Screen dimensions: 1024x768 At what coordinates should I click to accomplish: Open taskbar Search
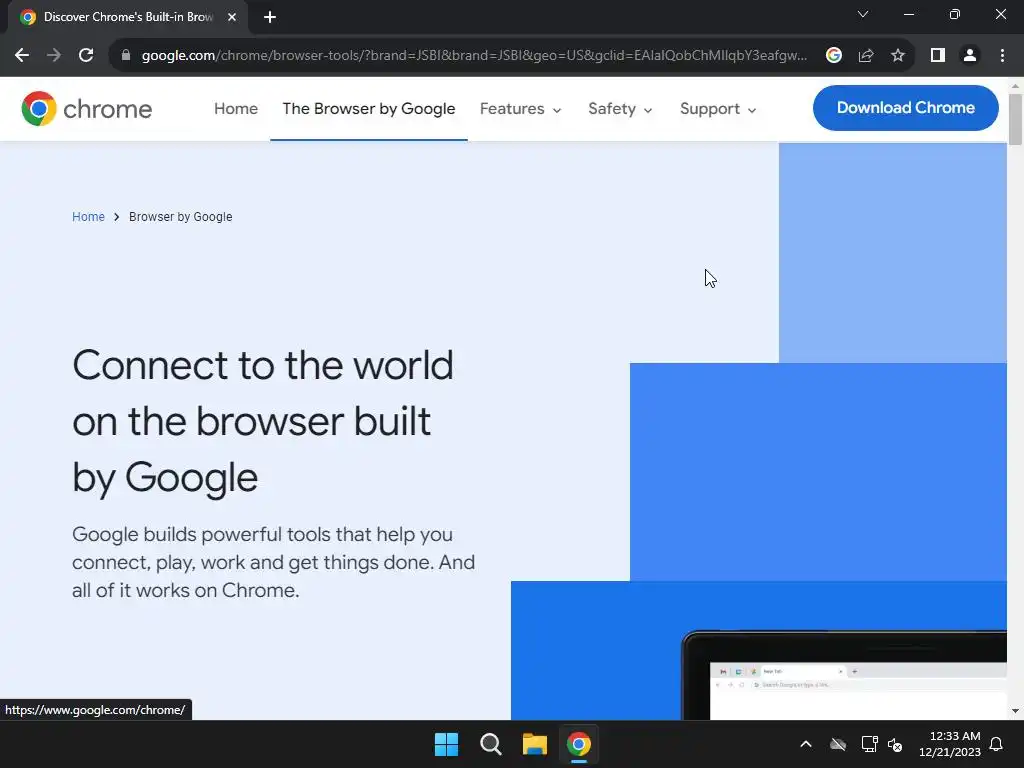coord(490,744)
